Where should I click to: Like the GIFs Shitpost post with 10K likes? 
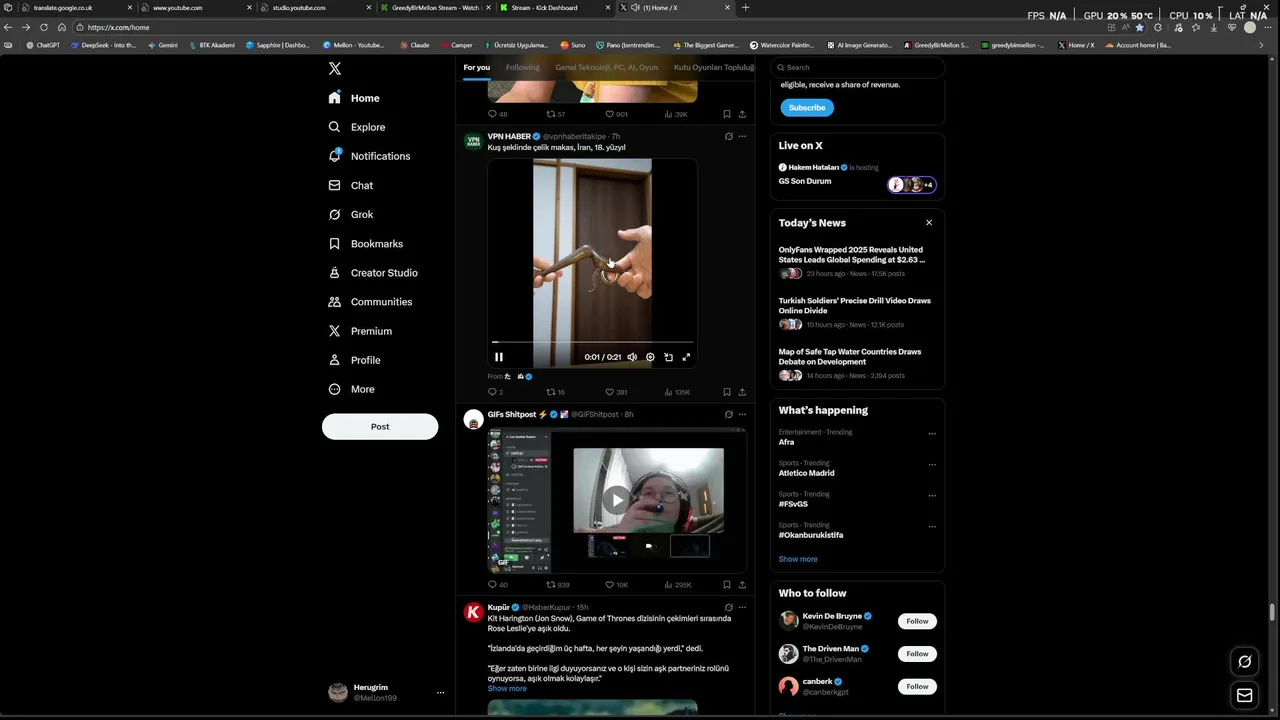tap(617, 585)
